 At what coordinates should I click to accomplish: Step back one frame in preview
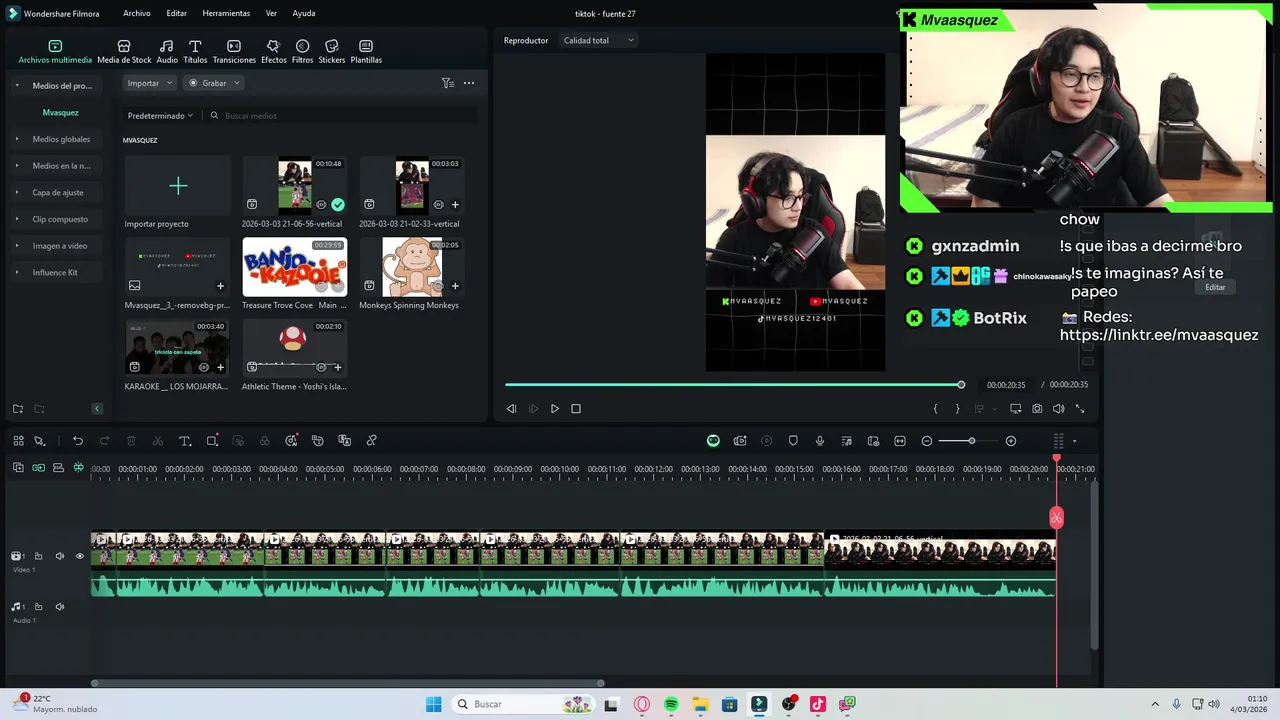(511, 409)
